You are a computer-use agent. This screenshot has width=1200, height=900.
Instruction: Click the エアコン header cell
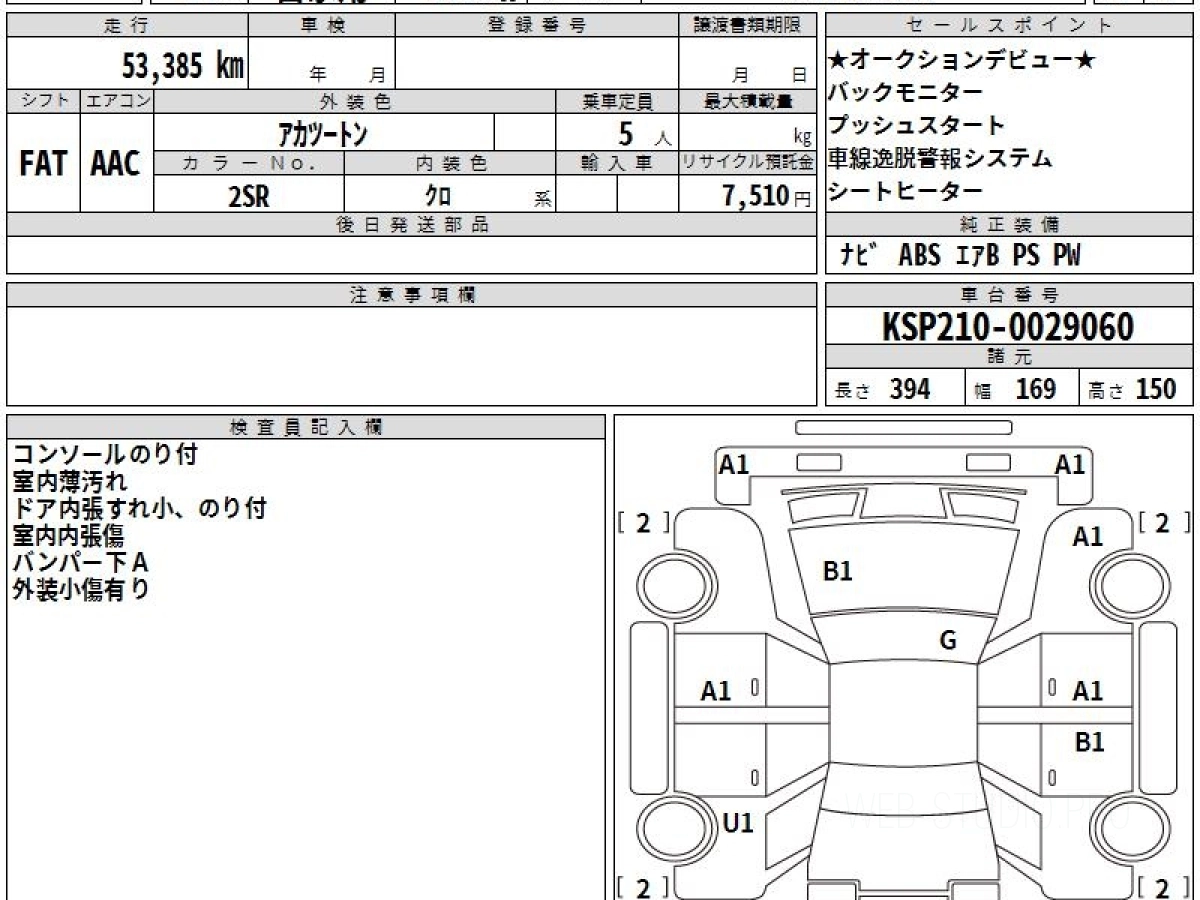tap(116, 101)
